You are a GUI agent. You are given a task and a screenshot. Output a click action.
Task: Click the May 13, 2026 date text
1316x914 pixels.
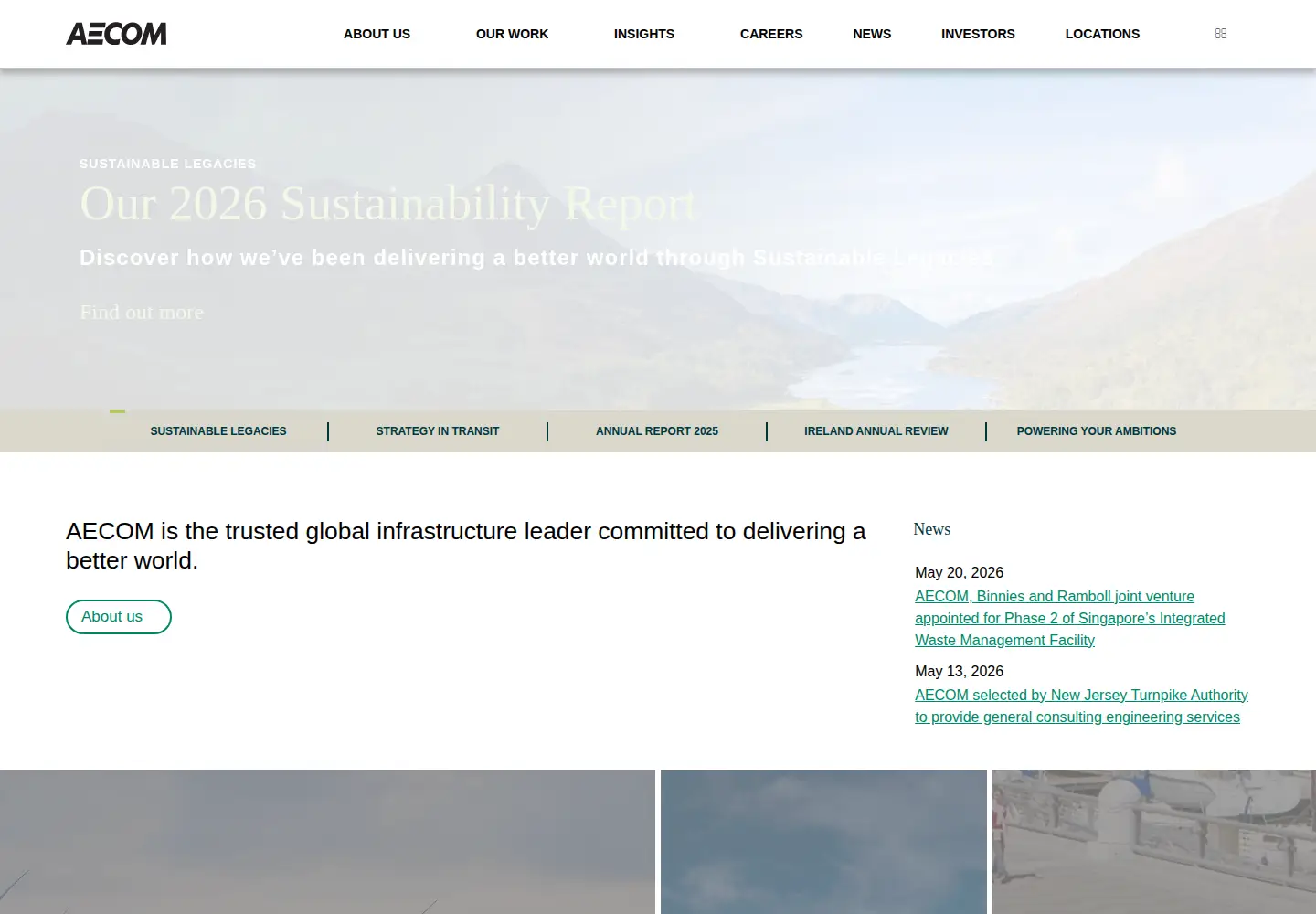tap(959, 671)
